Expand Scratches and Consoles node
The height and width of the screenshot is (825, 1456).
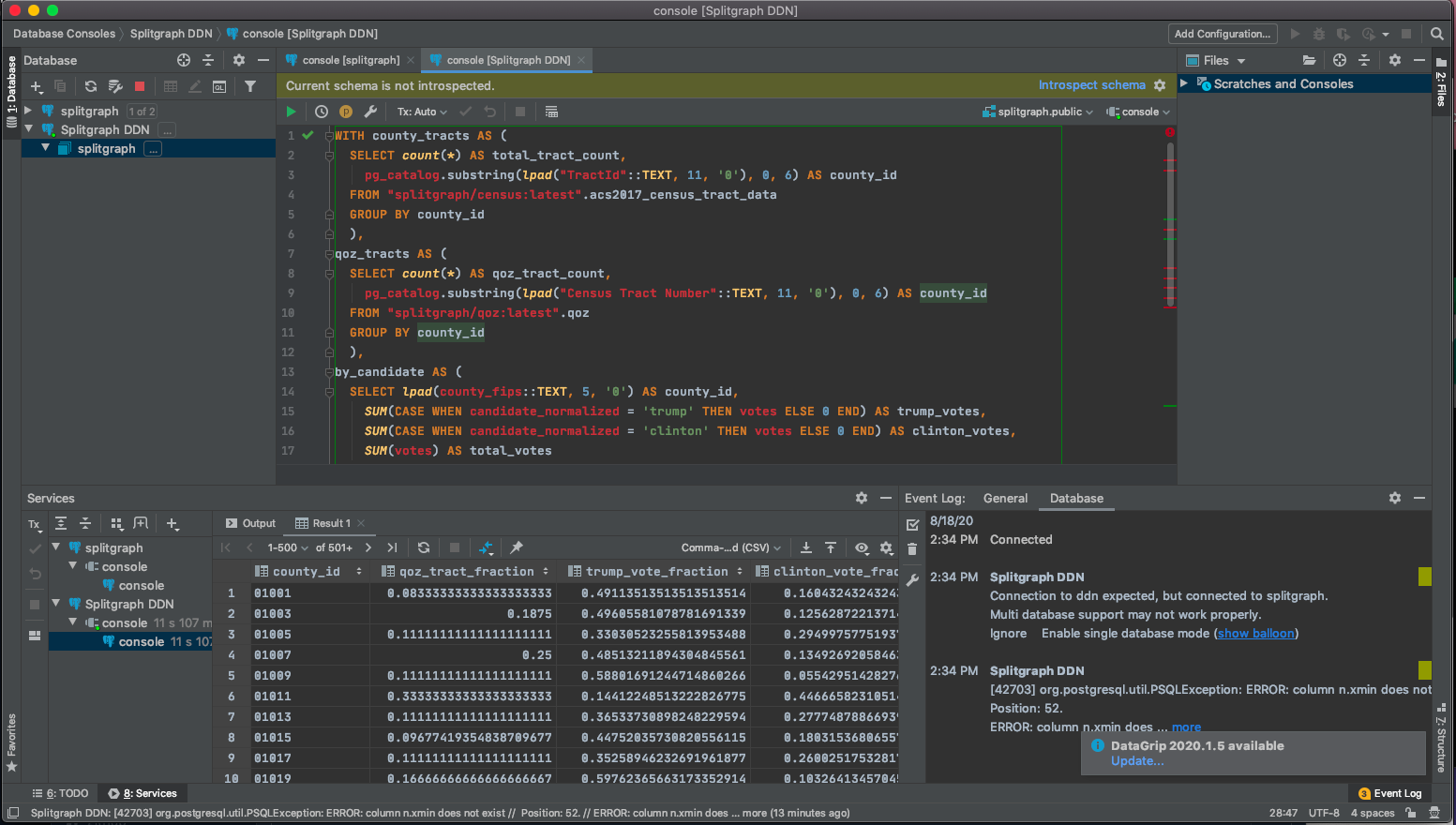click(1184, 83)
